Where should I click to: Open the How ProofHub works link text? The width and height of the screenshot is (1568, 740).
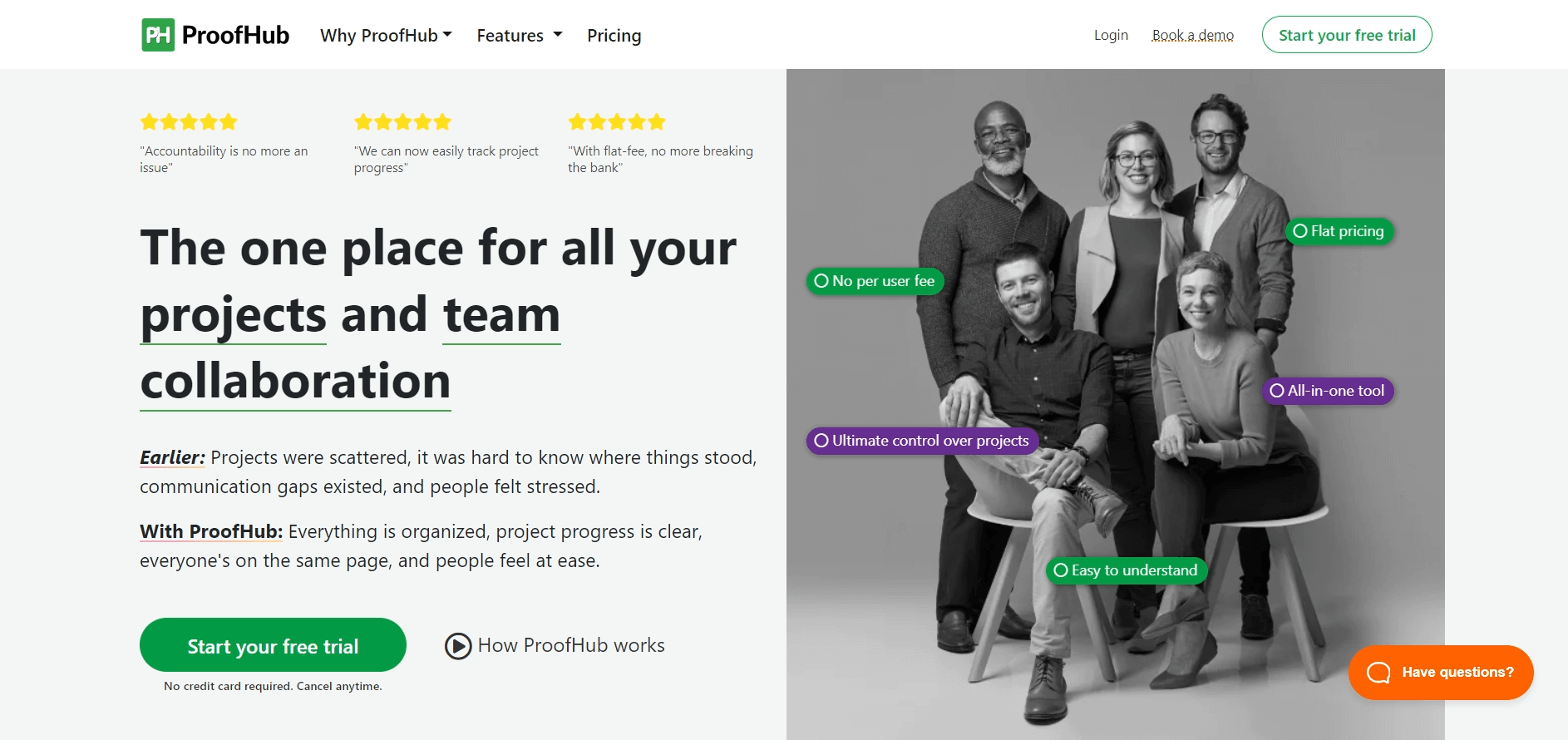click(571, 645)
